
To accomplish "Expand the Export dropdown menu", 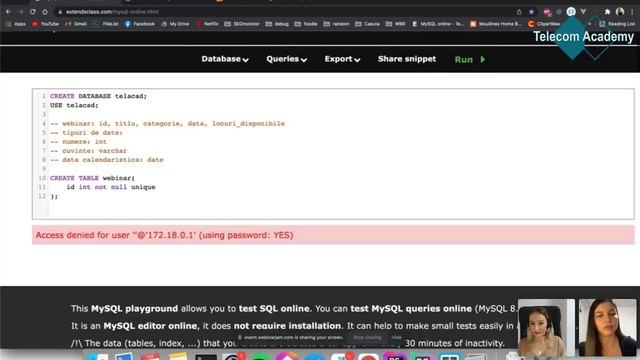I will [342, 59].
